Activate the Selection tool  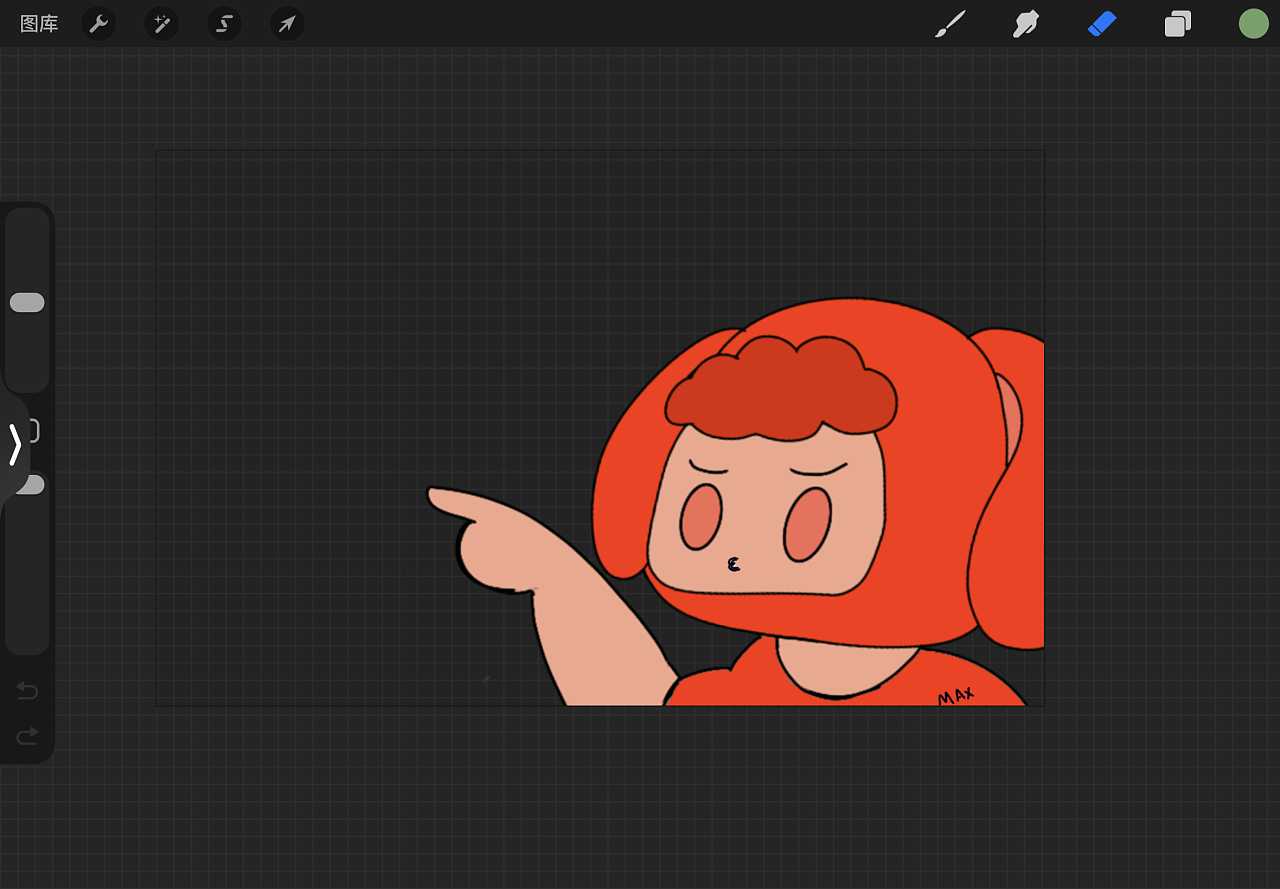pos(224,24)
